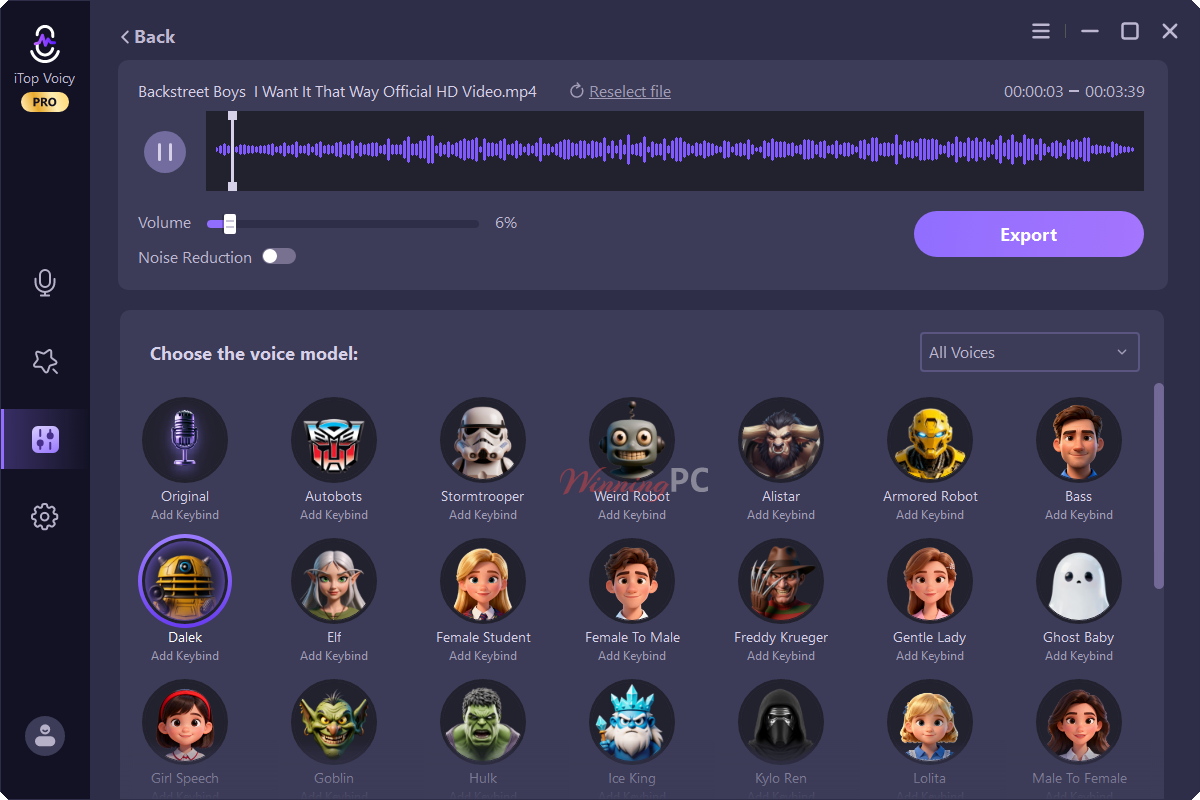Click Reselect file link
Image resolution: width=1200 pixels, height=800 pixels.
(630, 92)
